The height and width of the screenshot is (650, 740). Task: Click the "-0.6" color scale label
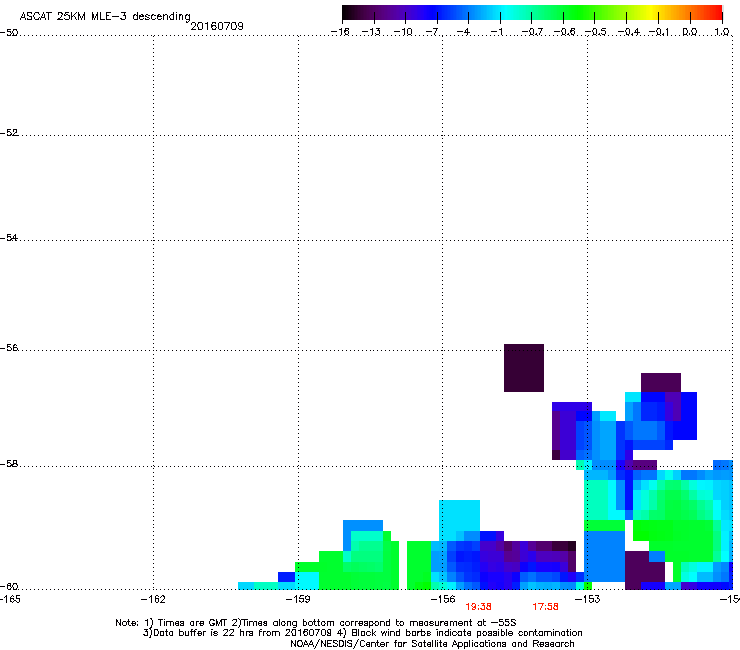(564, 32)
